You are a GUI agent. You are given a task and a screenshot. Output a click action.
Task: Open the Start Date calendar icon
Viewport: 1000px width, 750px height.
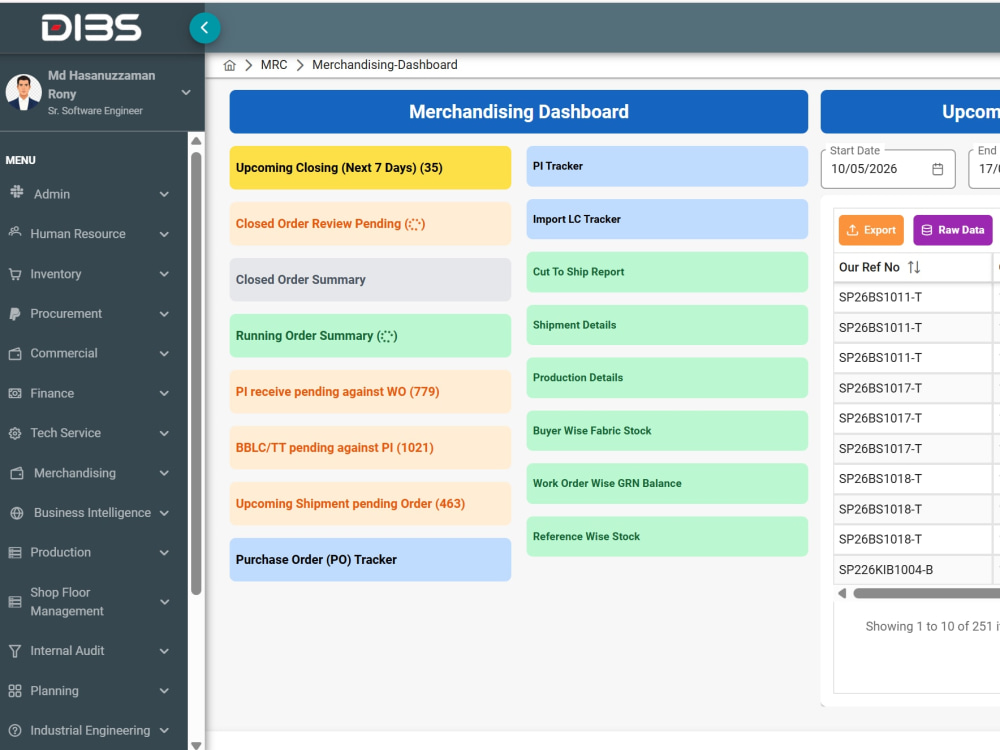(938, 169)
